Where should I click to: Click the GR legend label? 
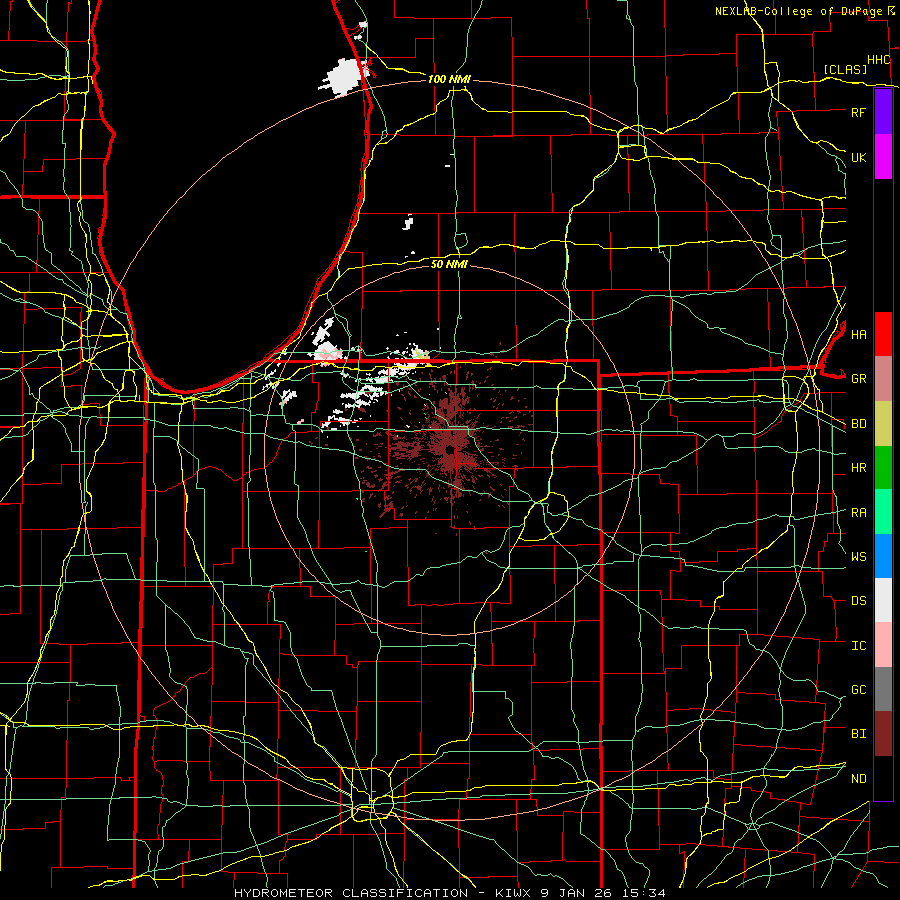coord(858,379)
